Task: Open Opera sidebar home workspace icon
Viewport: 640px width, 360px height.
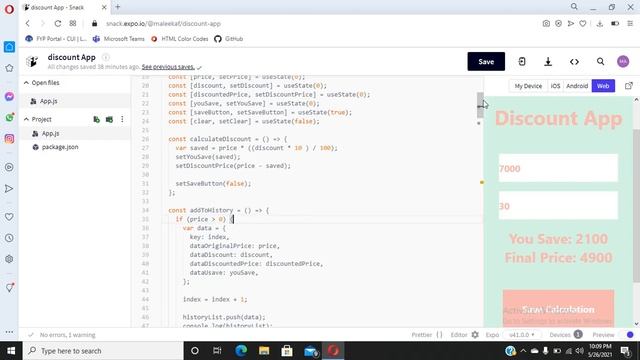Action: tap(9, 47)
